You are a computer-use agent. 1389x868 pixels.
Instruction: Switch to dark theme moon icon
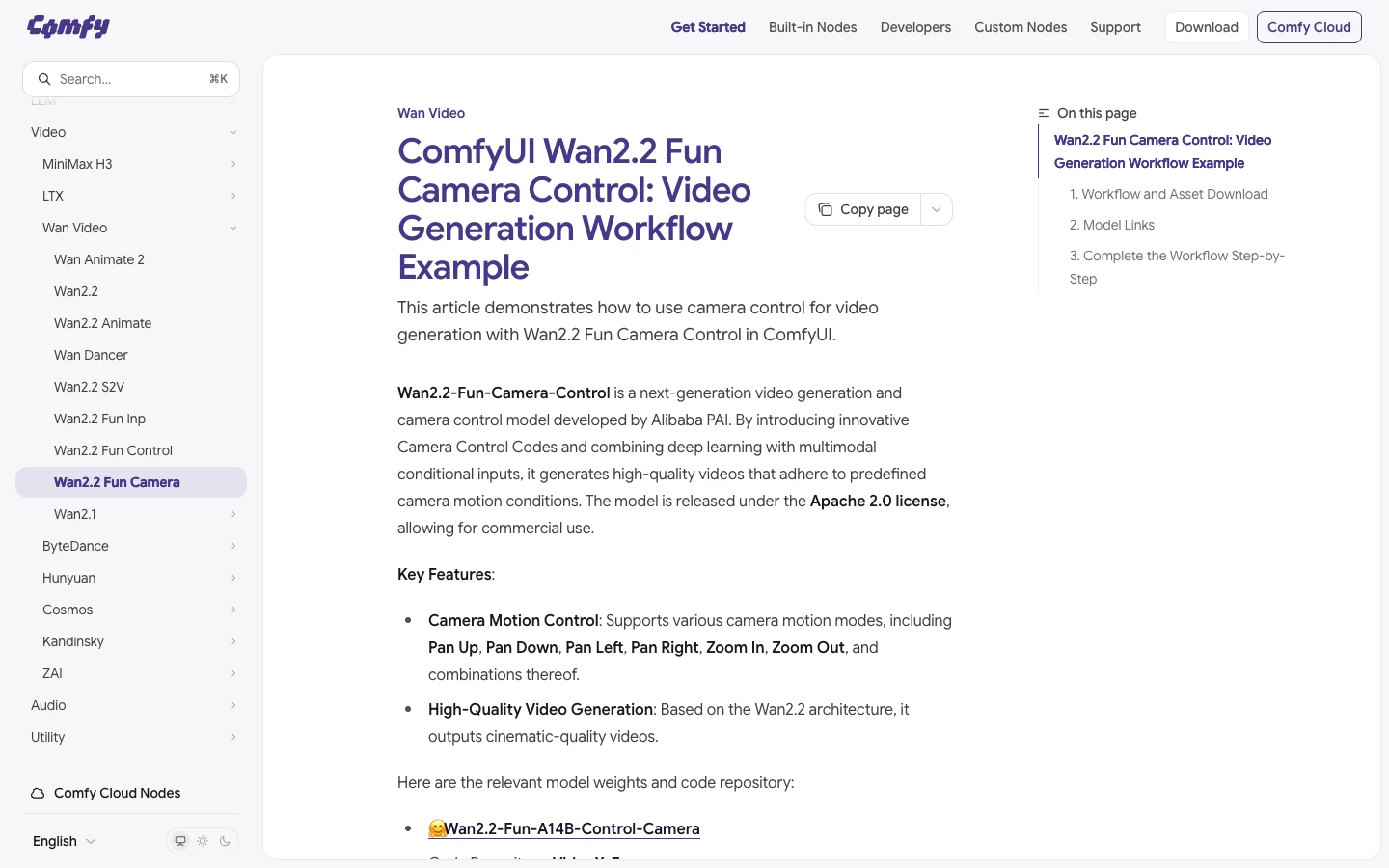[x=225, y=841]
